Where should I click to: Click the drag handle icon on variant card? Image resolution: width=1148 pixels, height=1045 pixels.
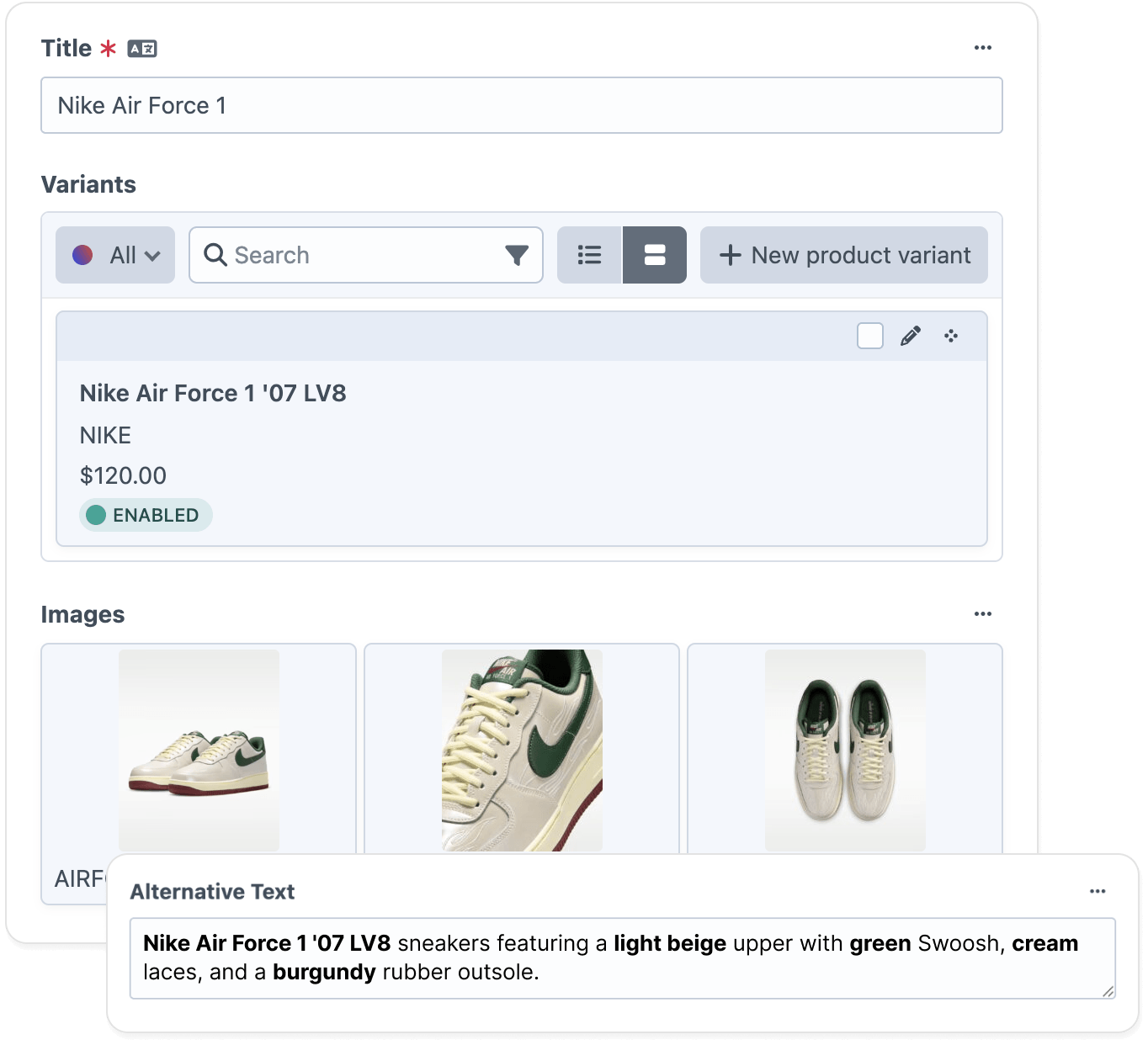click(x=951, y=336)
